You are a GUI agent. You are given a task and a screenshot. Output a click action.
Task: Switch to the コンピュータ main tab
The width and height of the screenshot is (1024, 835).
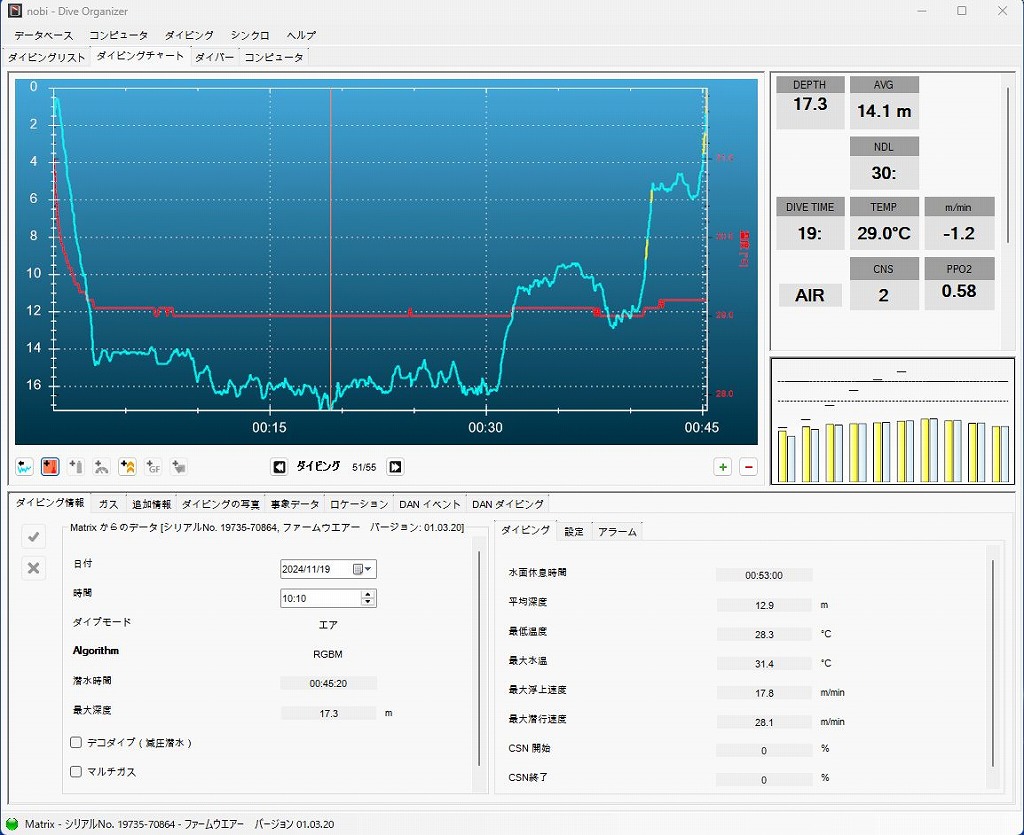point(274,57)
